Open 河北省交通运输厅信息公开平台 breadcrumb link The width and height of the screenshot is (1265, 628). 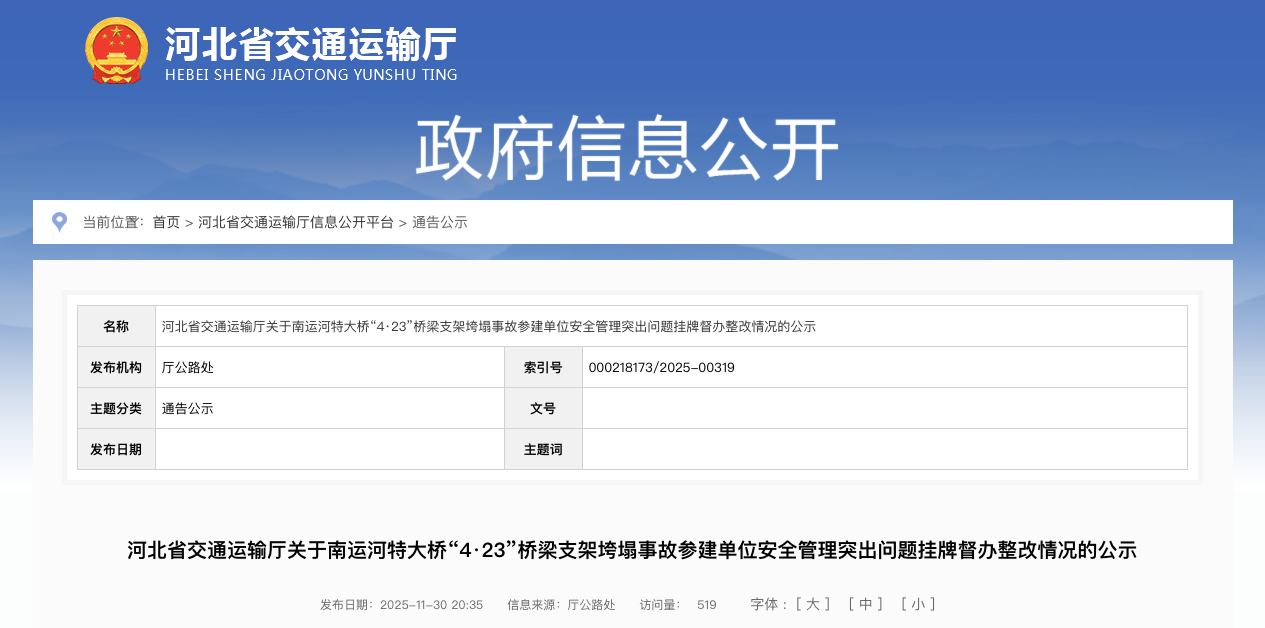(295, 222)
